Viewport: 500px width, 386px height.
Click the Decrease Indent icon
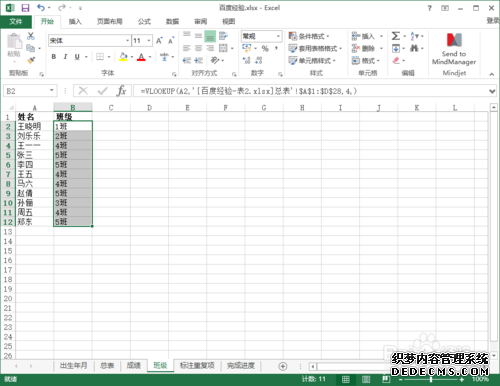[x=187, y=60]
